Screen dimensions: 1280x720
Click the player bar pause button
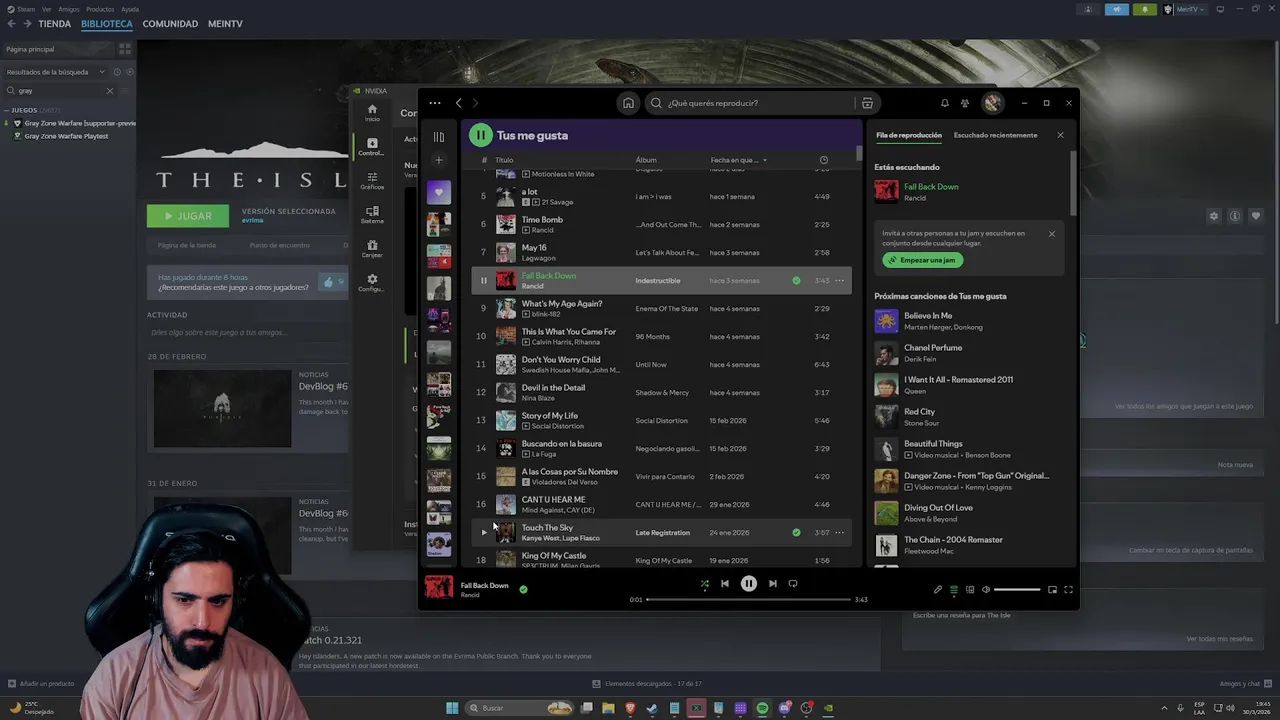pos(749,584)
